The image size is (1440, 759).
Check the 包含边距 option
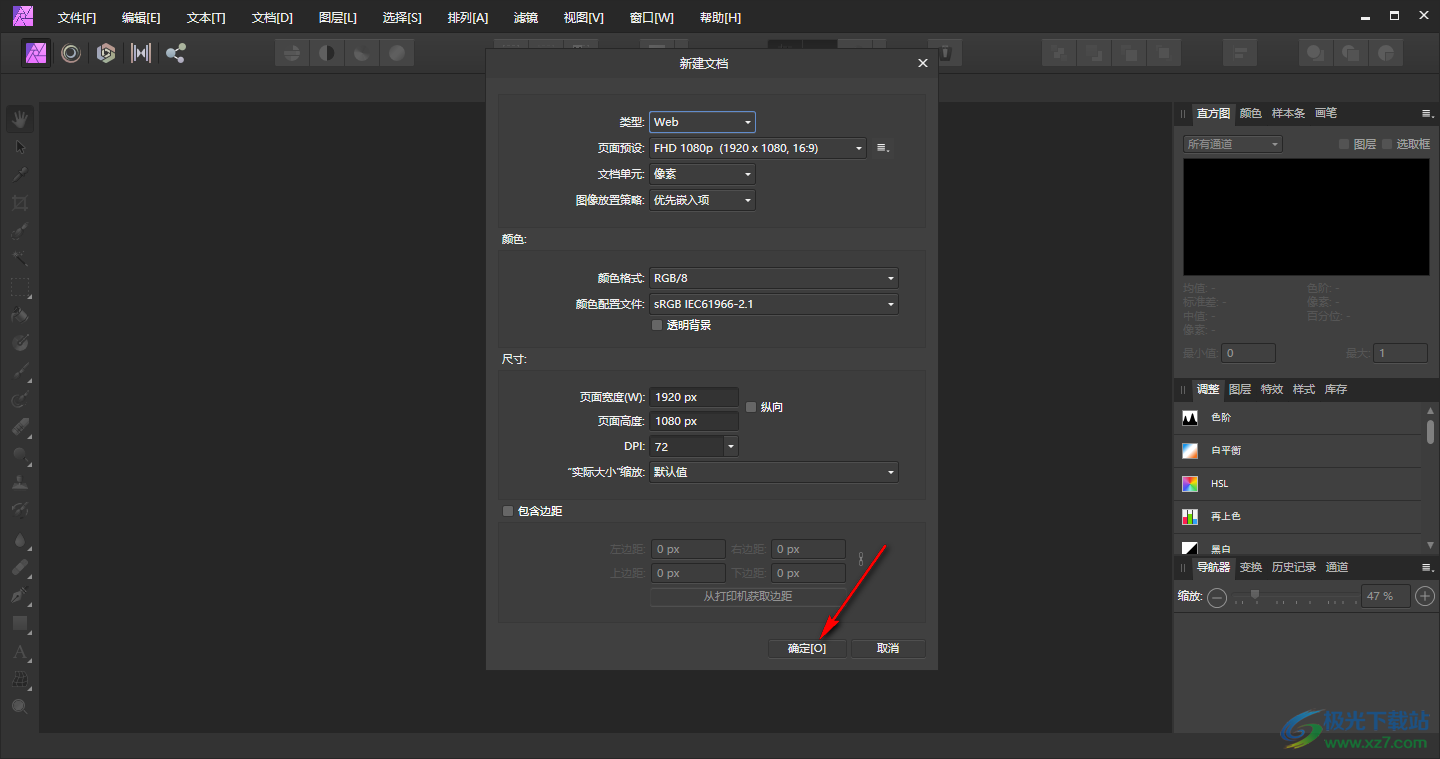[508, 511]
